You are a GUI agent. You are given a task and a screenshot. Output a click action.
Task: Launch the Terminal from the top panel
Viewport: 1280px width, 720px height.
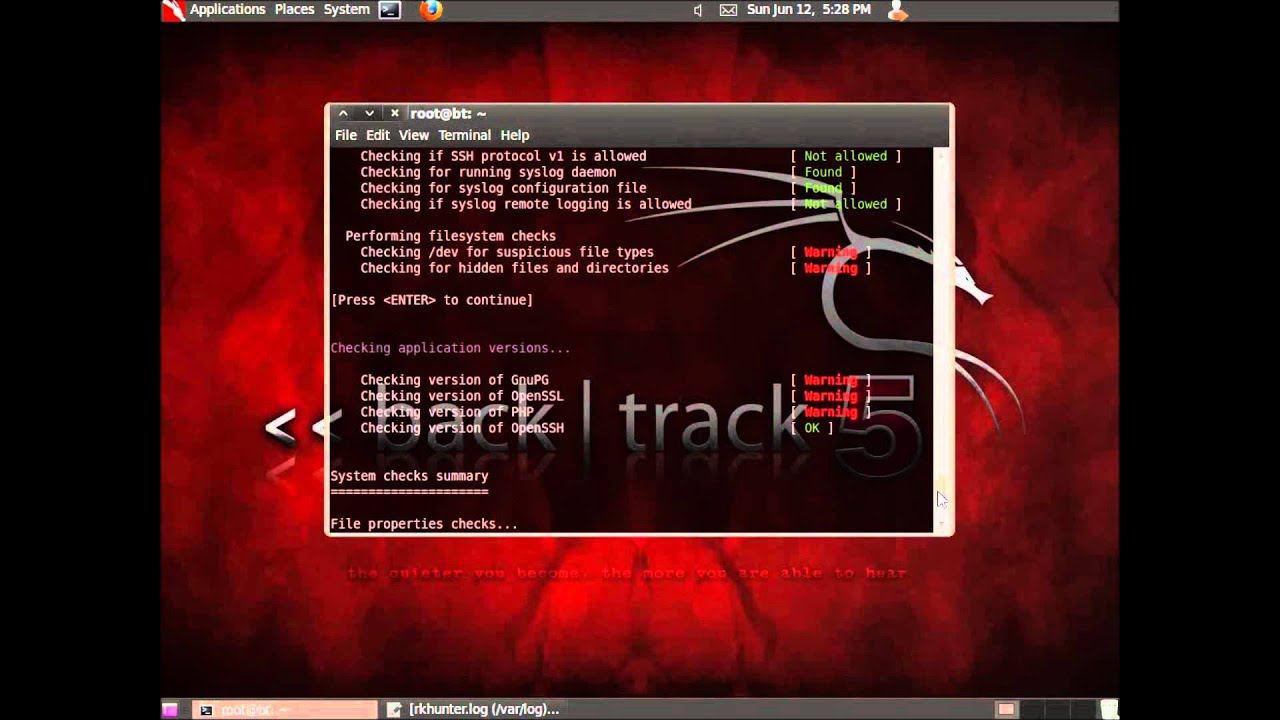pyautogui.click(x=390, y=10)
